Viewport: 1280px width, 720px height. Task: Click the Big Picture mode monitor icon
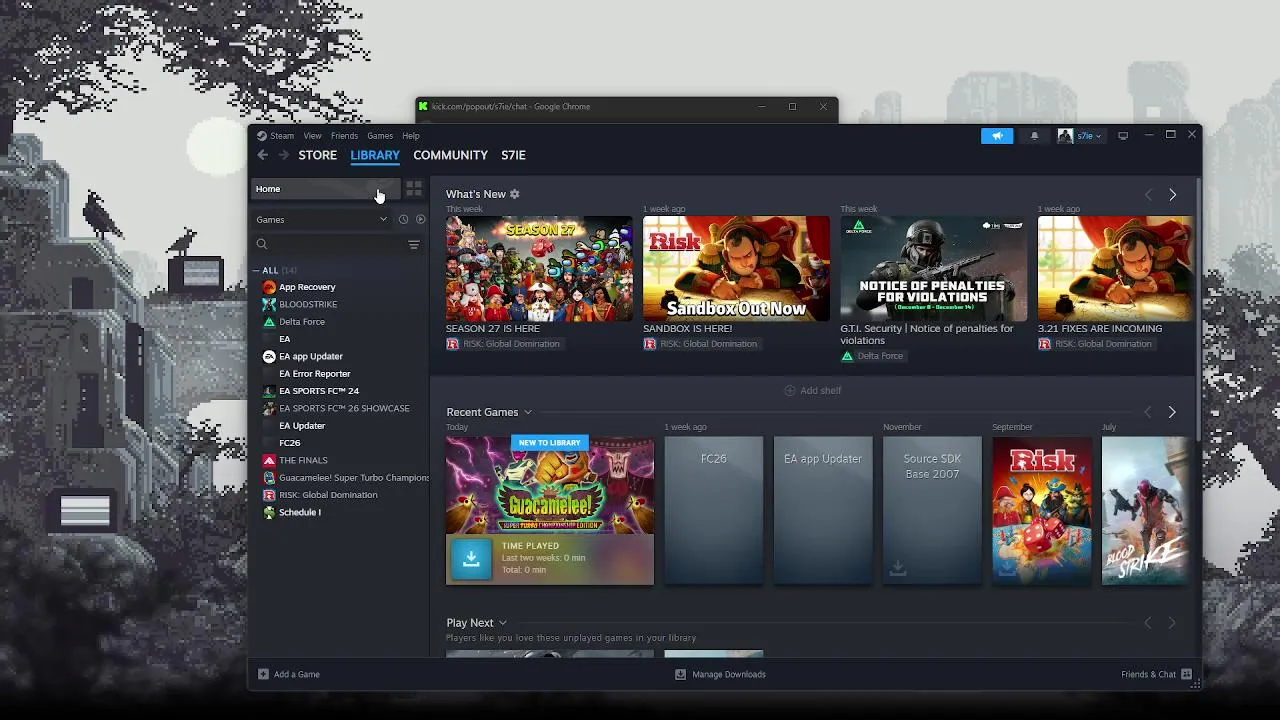[x=1123, y=136]
